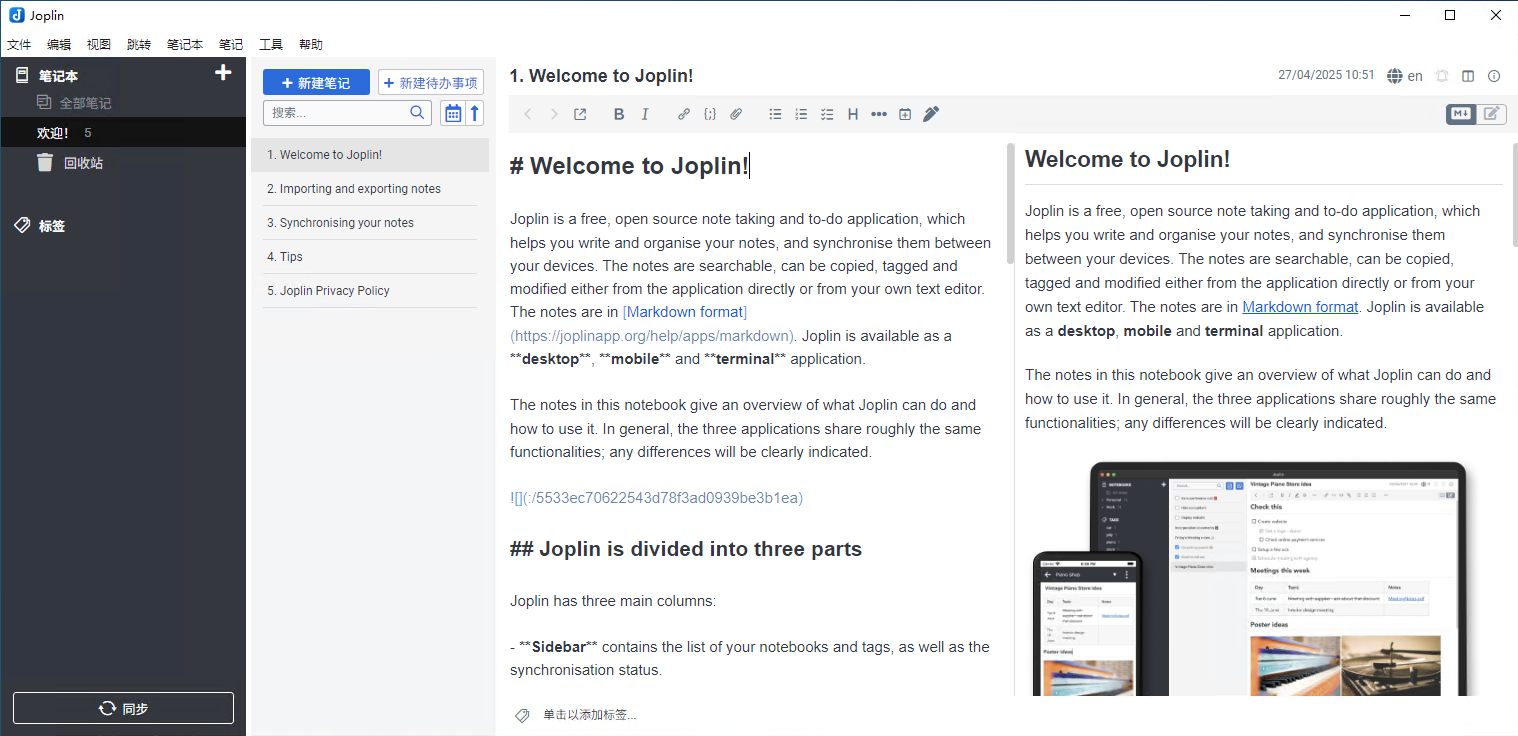The height and width of the screenshot is (736, 1518).
Task: Attach a file with paperclip icon
Action: [736, 114]
